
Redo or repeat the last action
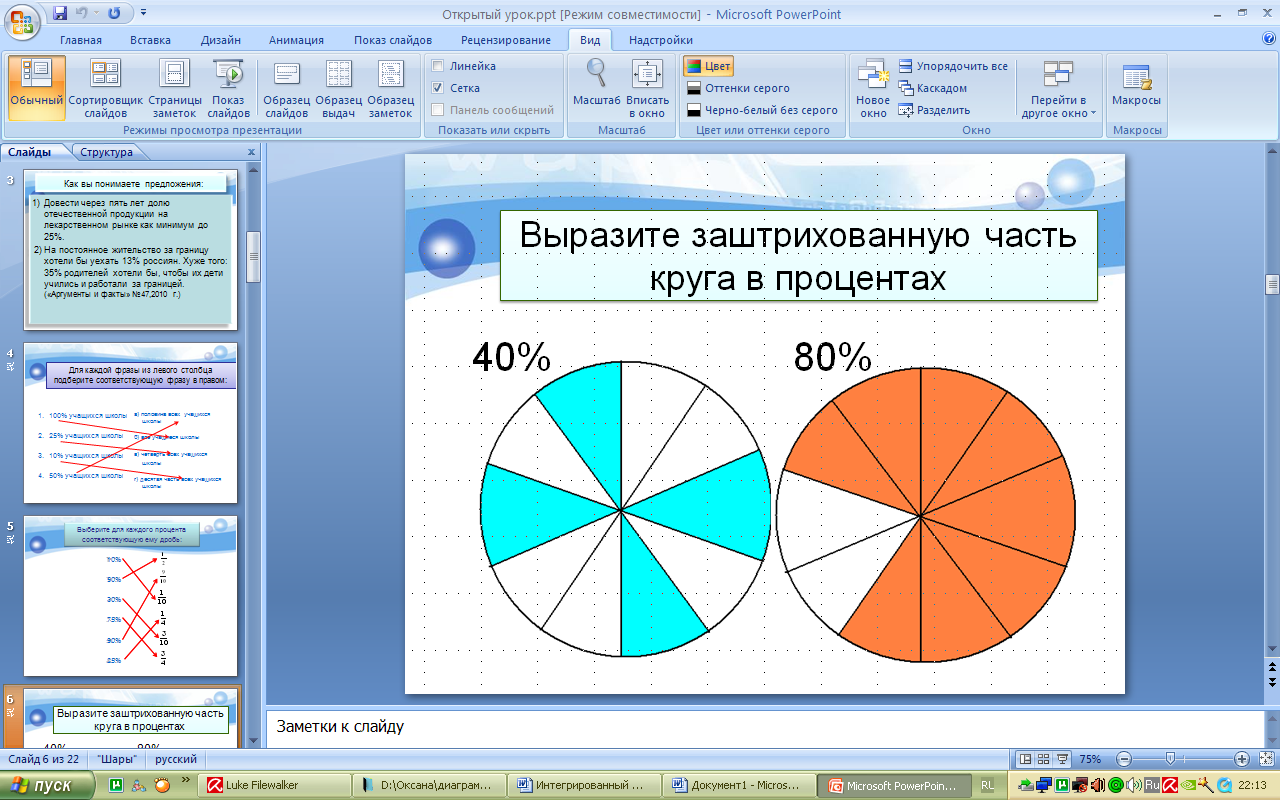114,13
